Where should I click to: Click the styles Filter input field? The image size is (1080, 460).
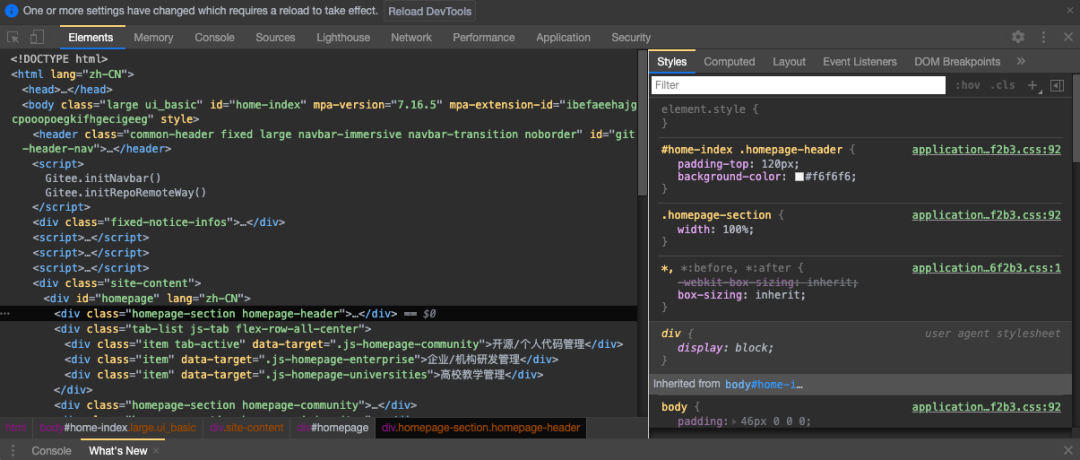coord(798,85)
